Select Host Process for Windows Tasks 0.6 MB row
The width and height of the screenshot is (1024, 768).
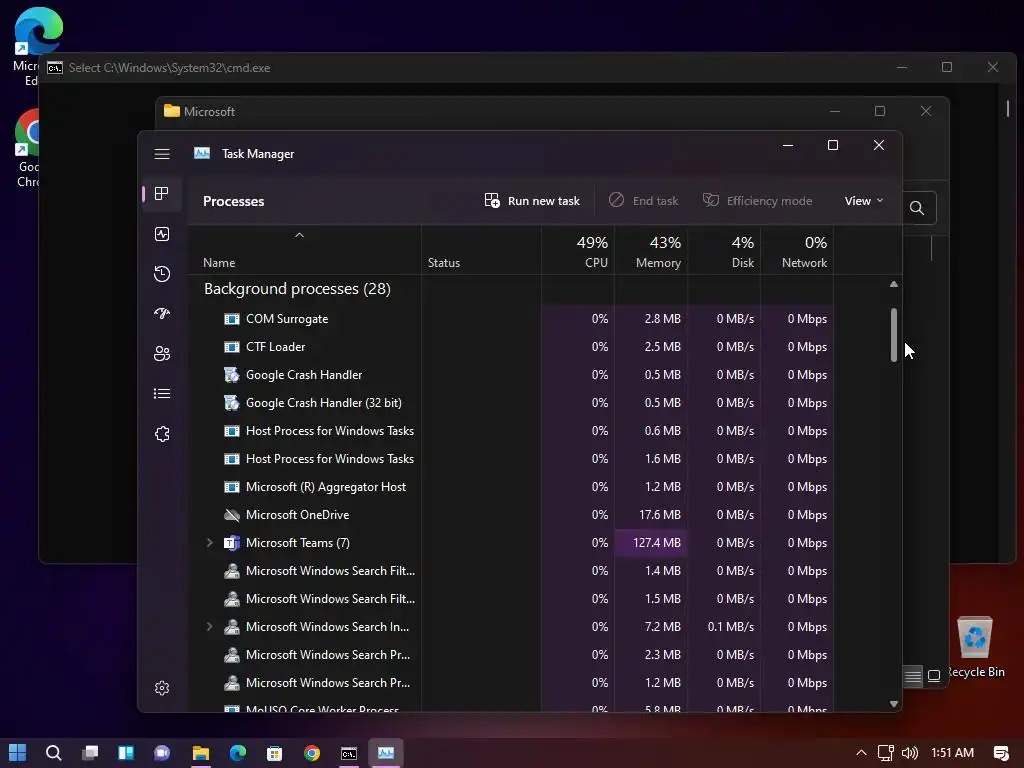point(511,431)
